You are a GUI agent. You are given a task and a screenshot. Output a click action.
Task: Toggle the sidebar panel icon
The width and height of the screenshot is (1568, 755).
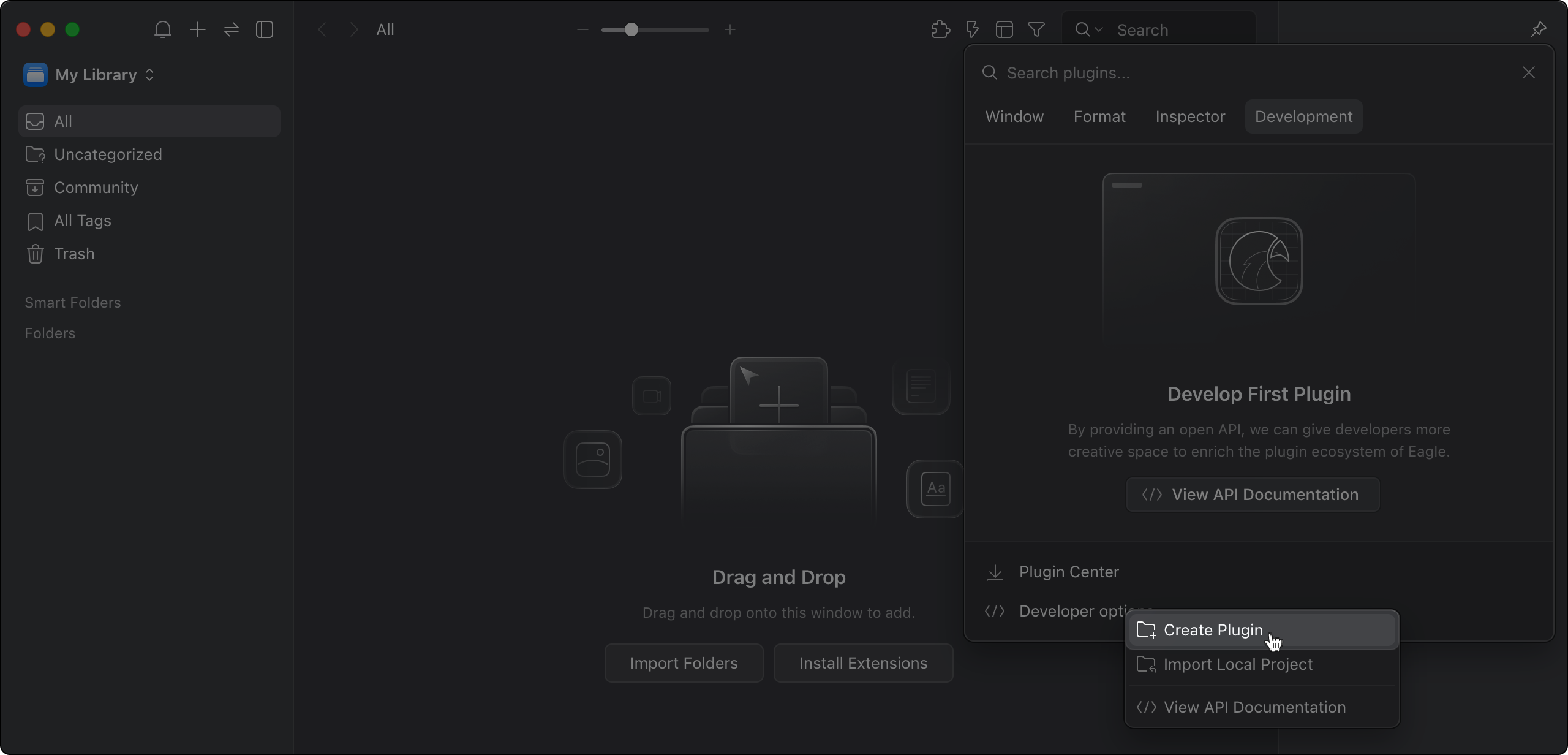click(x=265, y=29)
